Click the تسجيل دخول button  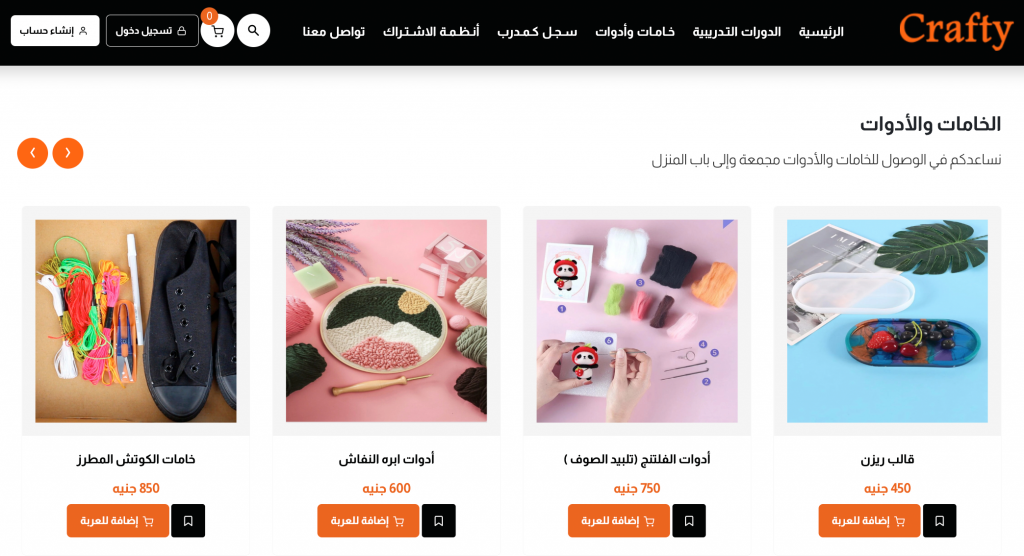click(x=152, y=31)
